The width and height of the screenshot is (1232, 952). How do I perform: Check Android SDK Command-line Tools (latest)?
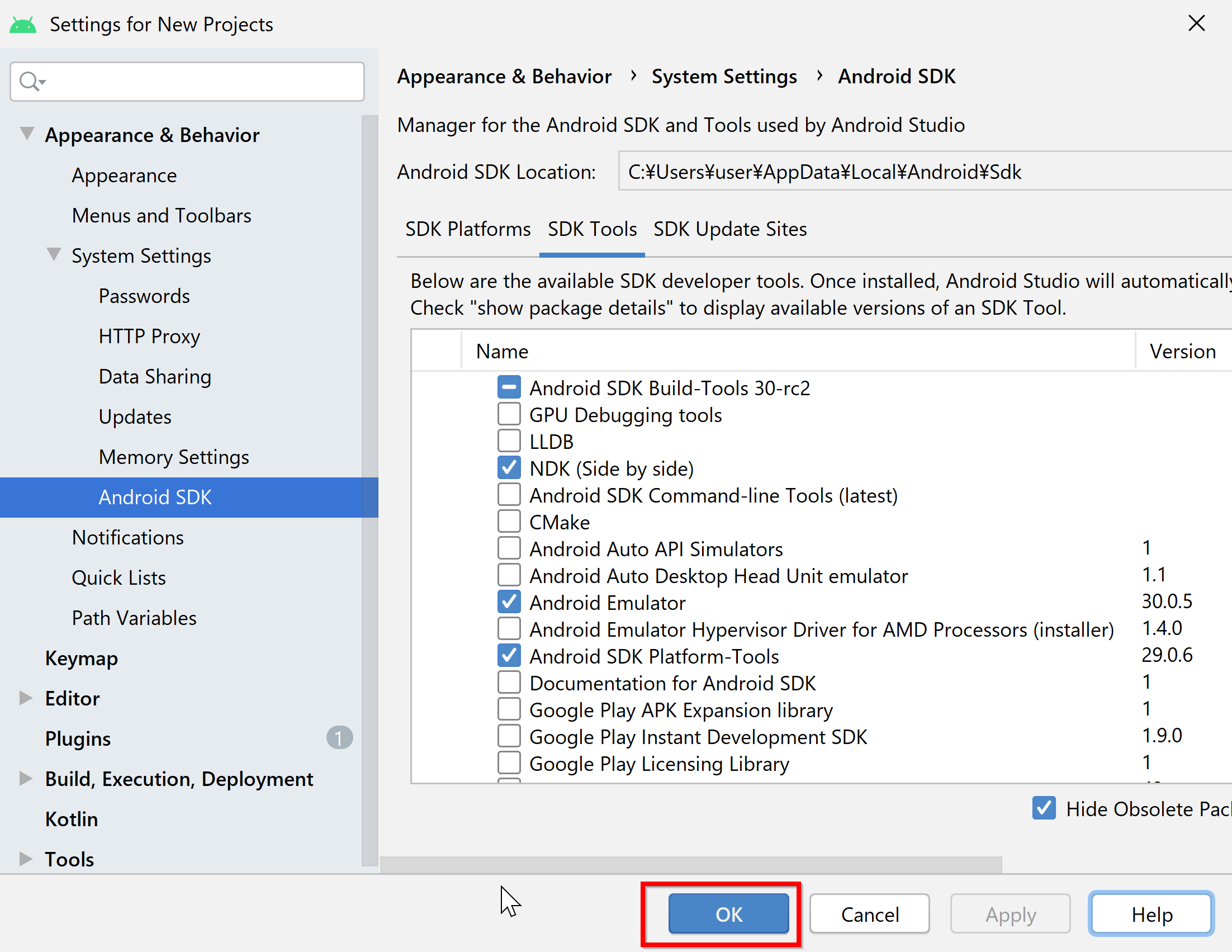click(x=509, y=495)
